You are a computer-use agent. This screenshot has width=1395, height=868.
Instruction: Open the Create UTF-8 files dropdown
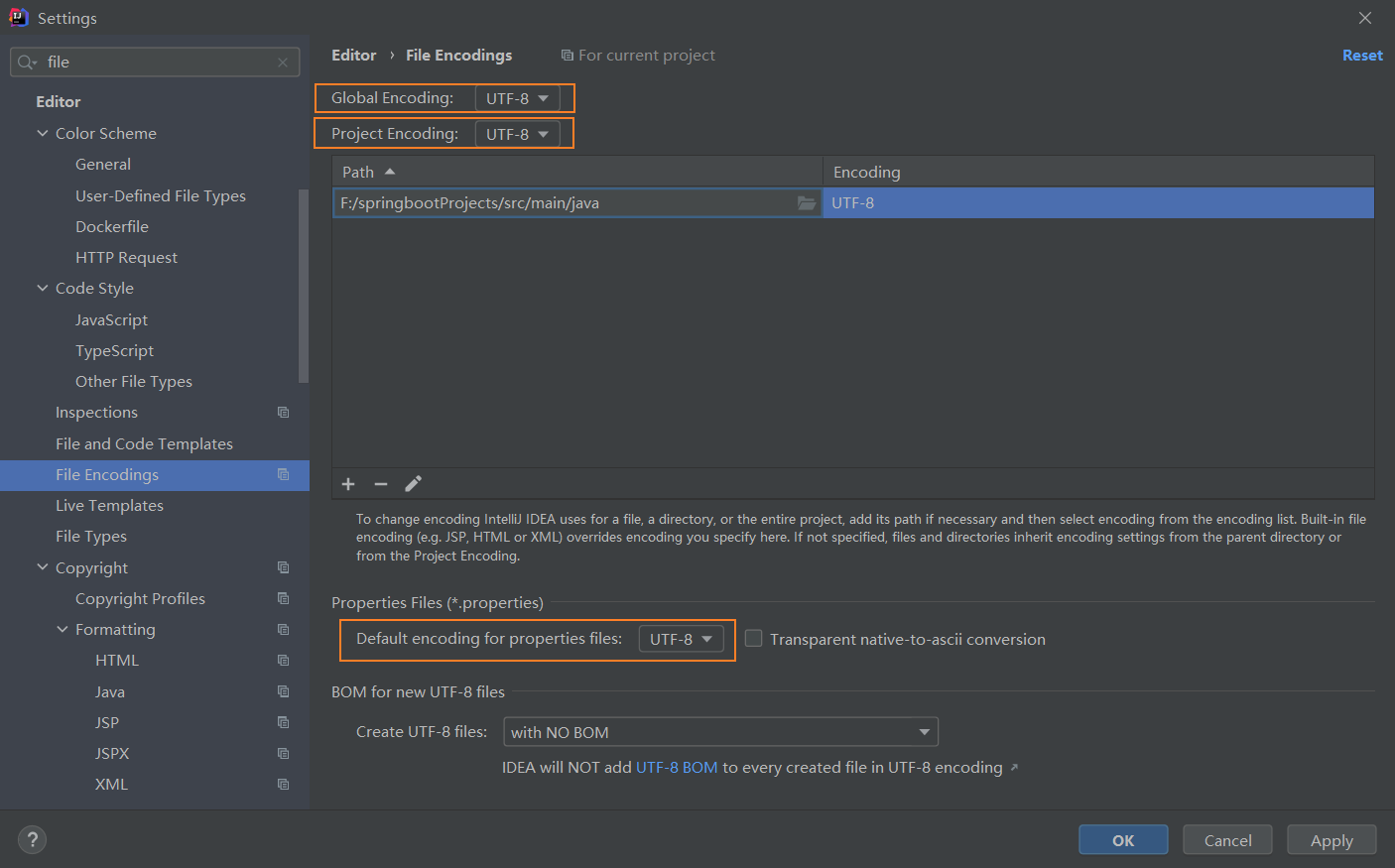(x=720, y=732)
